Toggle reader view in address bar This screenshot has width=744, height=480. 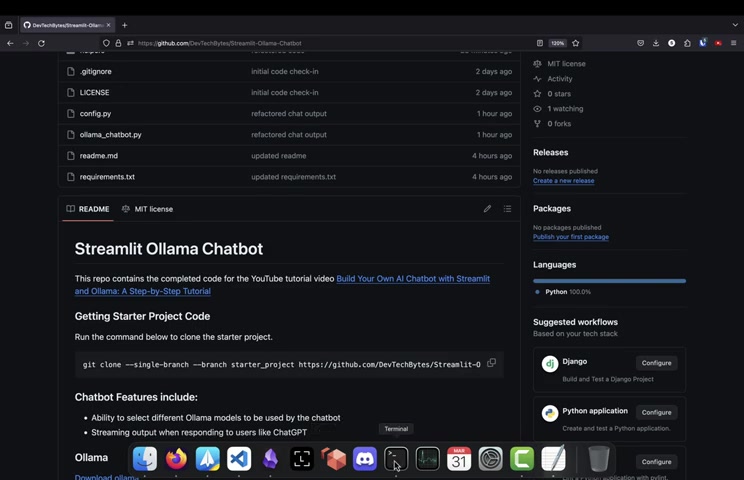click(539, 43)
